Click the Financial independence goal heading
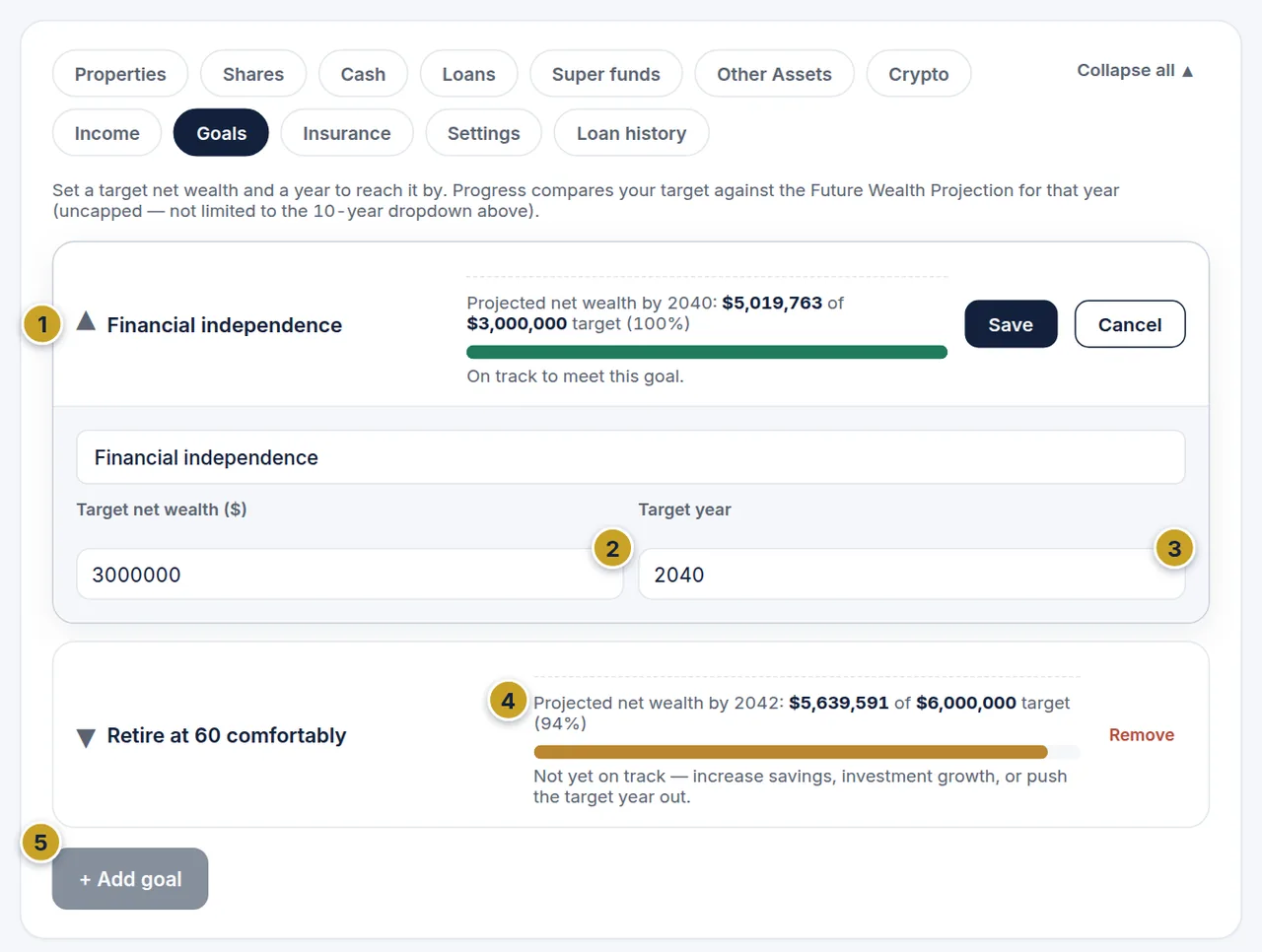 coord(225,325)
